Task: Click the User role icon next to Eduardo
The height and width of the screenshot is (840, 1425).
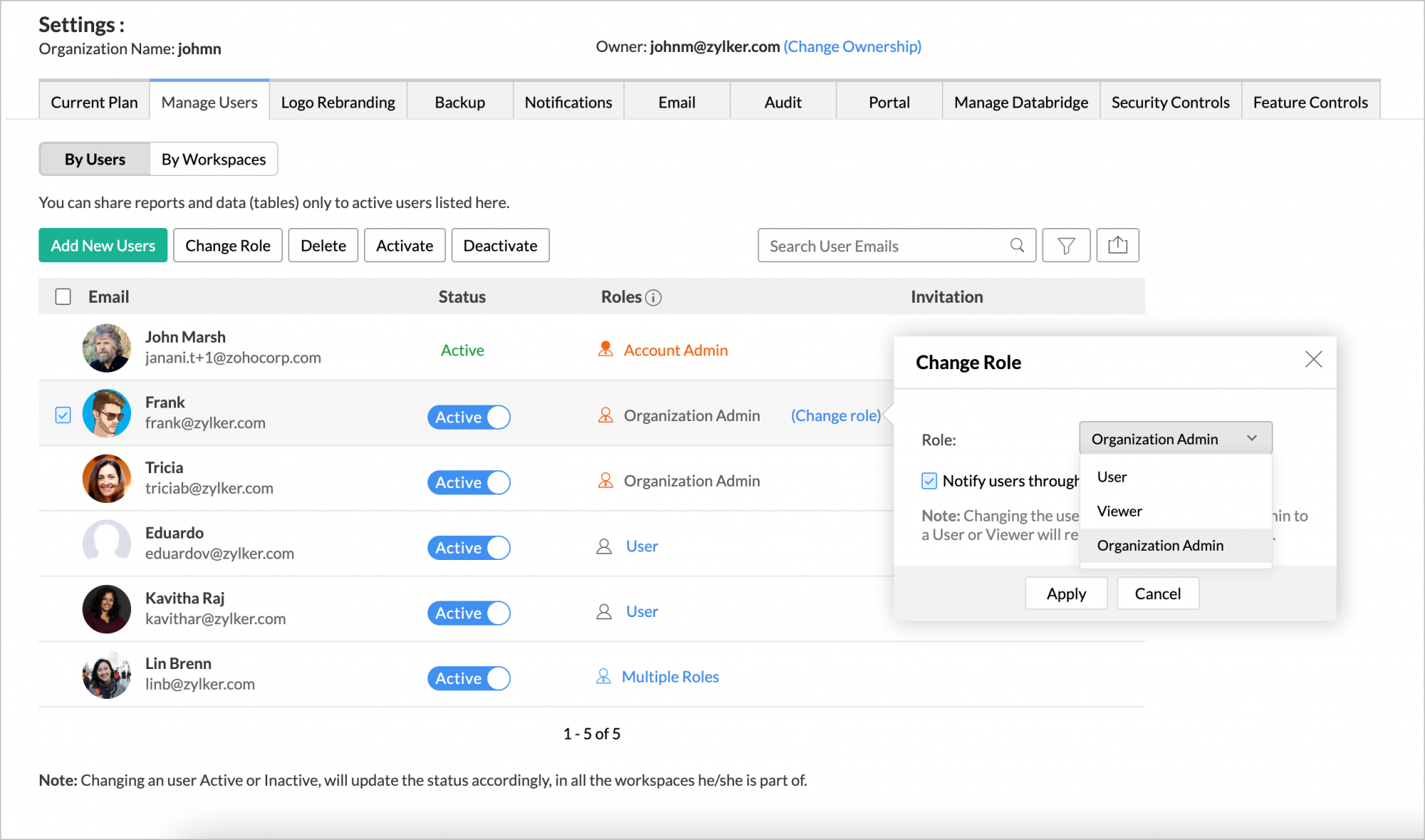Action: pyautogui.click(x=603, y=545)
